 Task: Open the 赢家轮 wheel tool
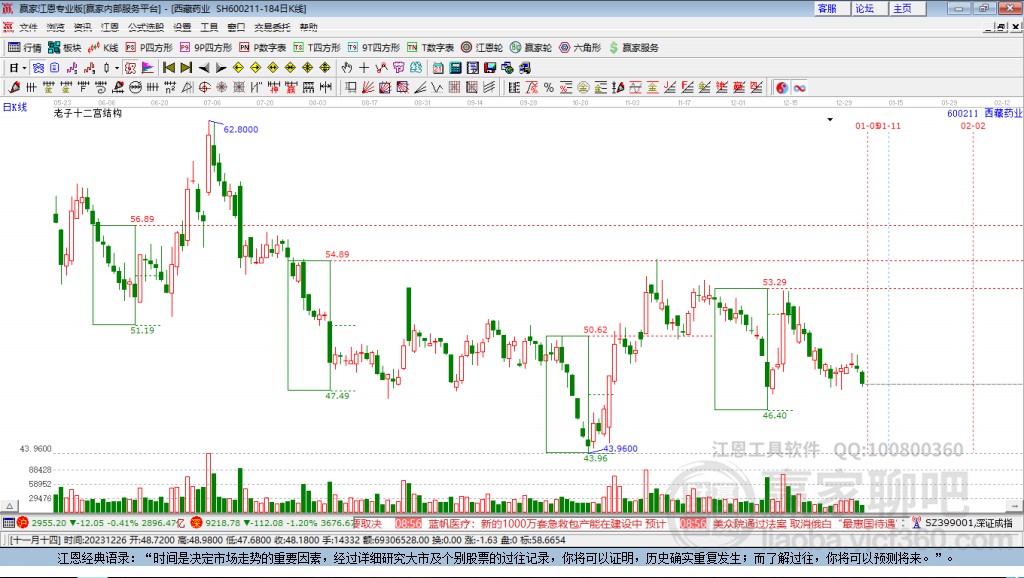[531, 47]
